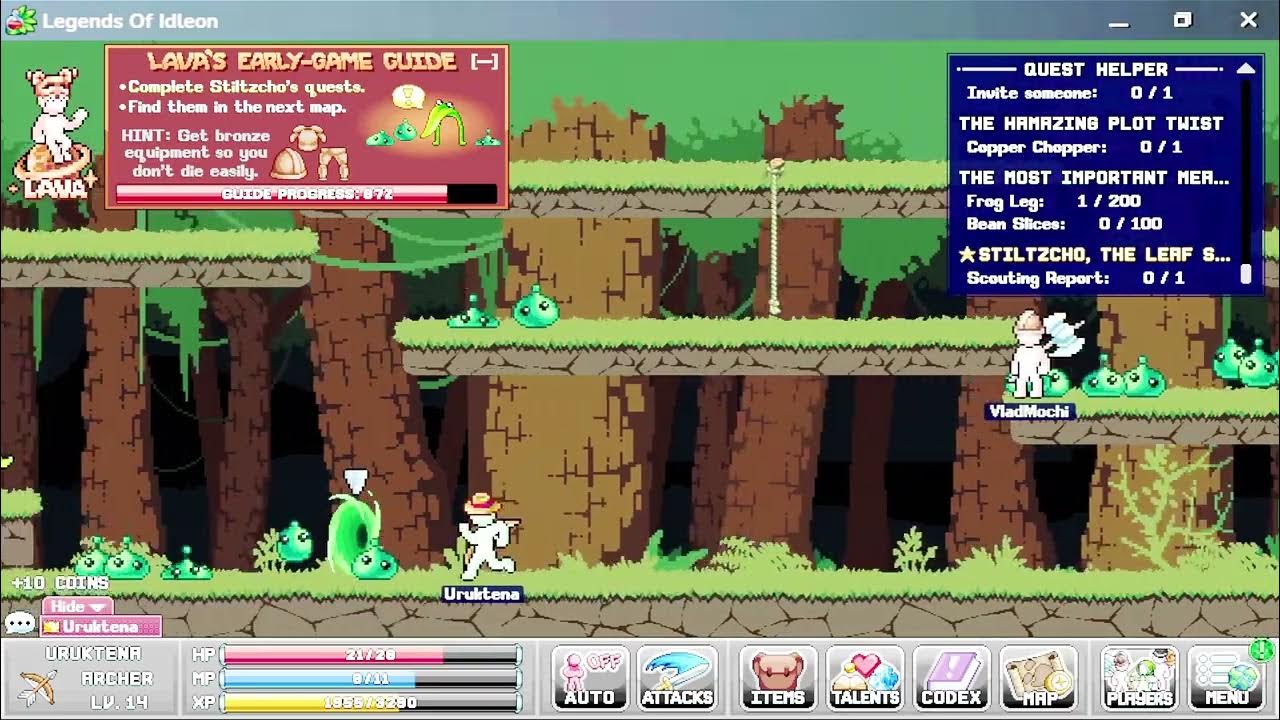This screenshot has height=720, width=1280.
Task: Click the "+10 COINS" notification
Action: click(60, 582)
